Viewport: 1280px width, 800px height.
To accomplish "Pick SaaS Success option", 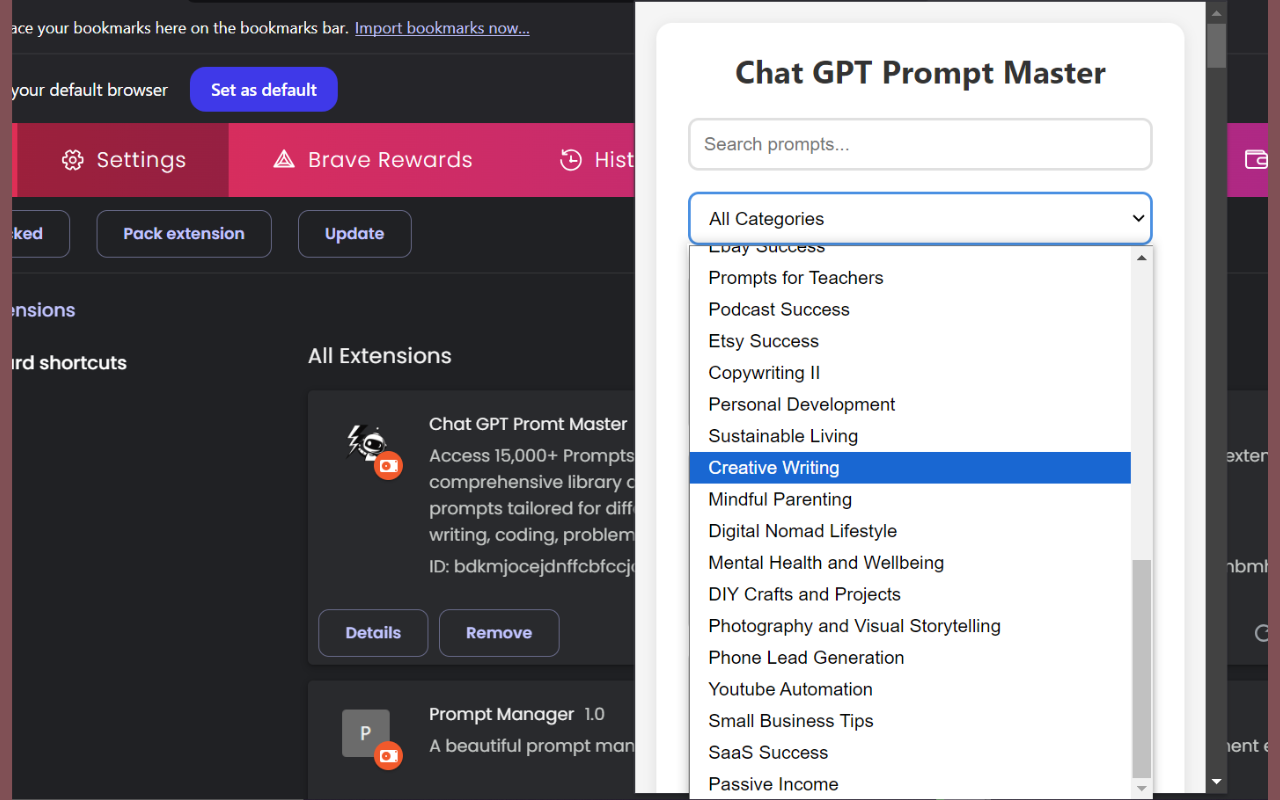I will pos(910,753).
